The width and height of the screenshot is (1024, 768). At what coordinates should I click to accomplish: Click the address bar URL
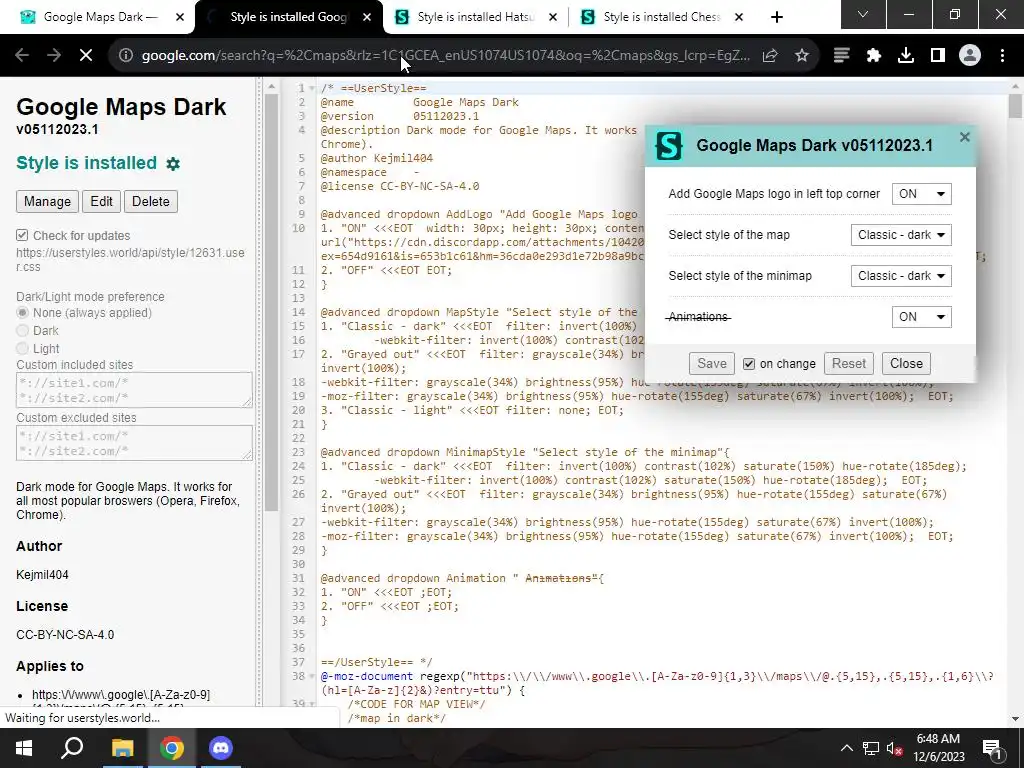[x=445, y=56]
